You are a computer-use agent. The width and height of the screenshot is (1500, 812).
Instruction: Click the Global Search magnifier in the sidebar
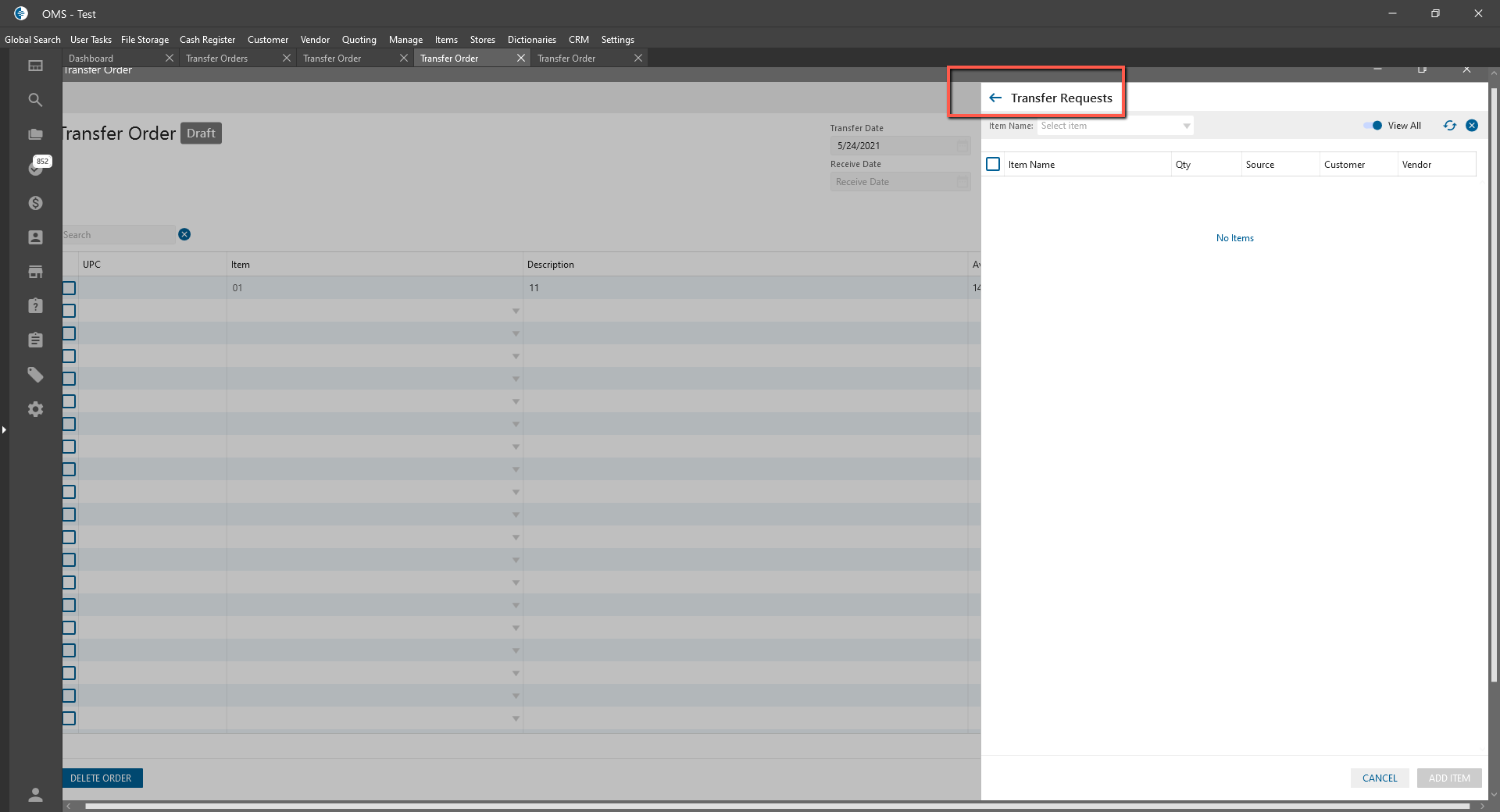[35, 100]
